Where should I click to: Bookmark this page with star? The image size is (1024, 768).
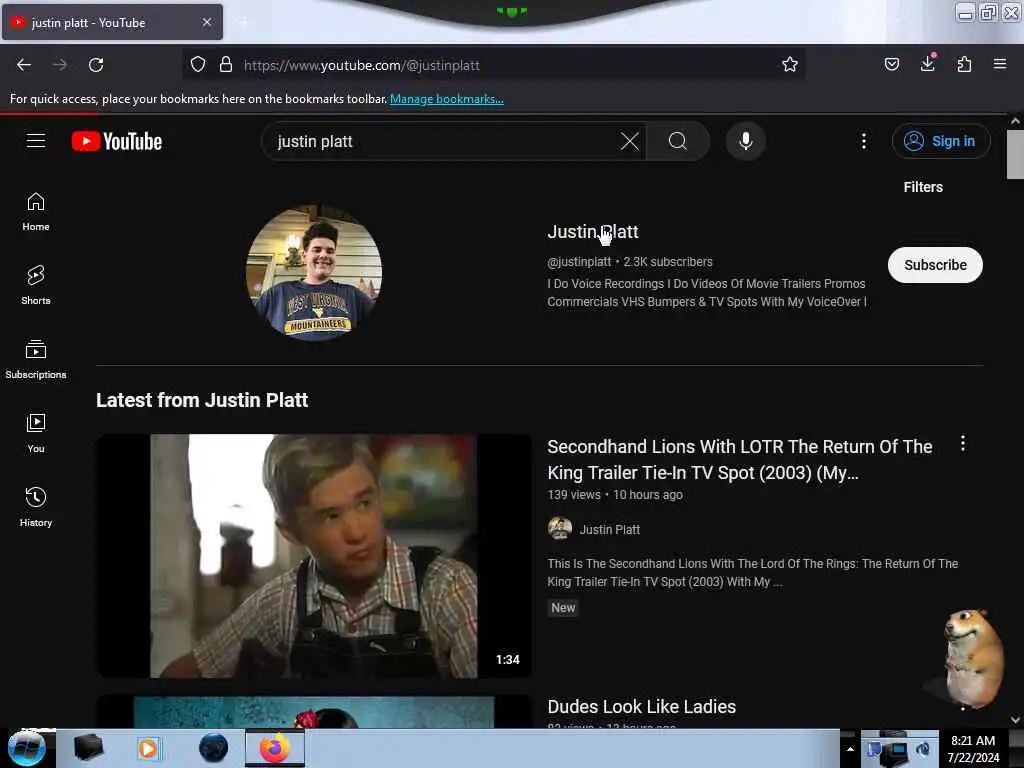790,64
